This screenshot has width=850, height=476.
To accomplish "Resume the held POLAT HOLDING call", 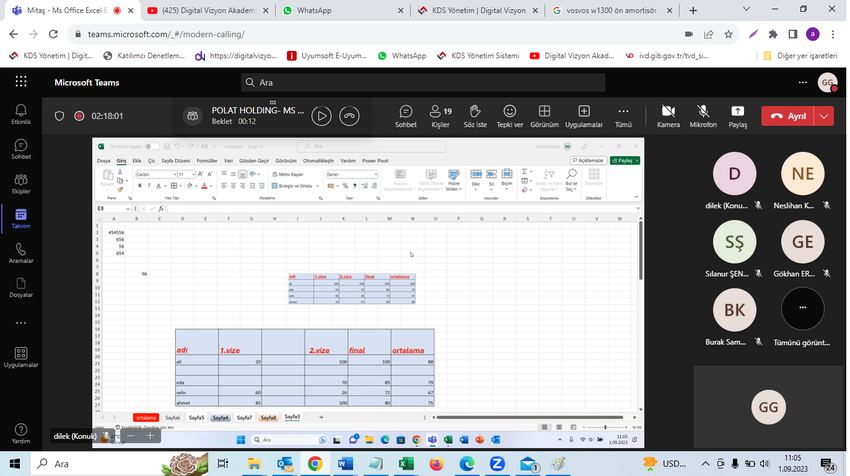I will [x=321, y=116].
